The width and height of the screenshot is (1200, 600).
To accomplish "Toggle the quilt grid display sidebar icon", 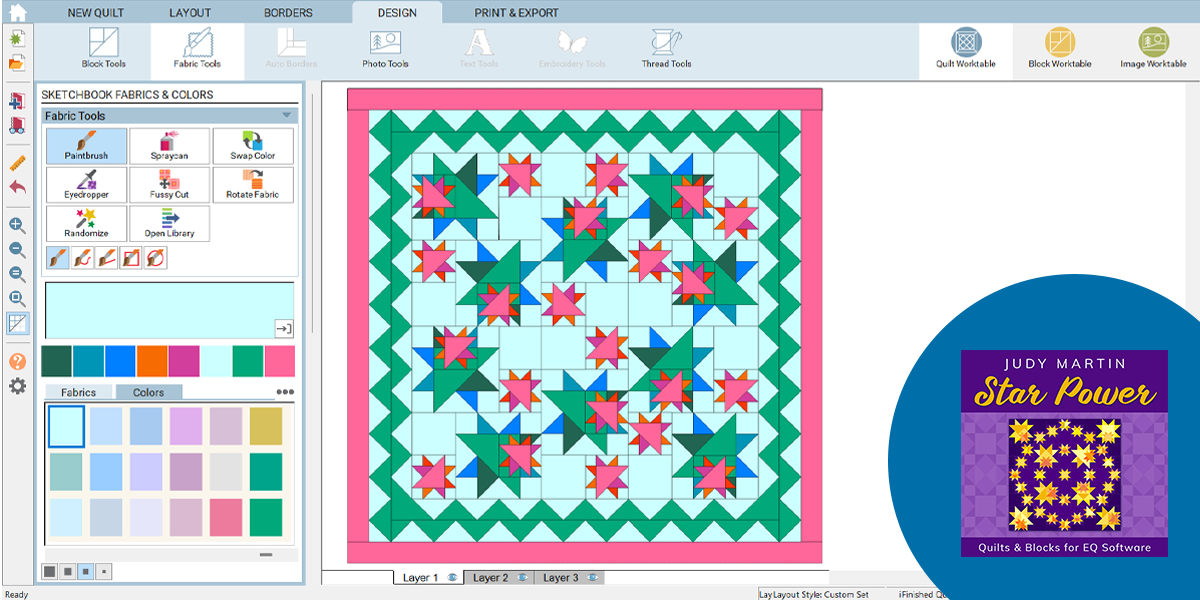I will (x=17, y=323).
